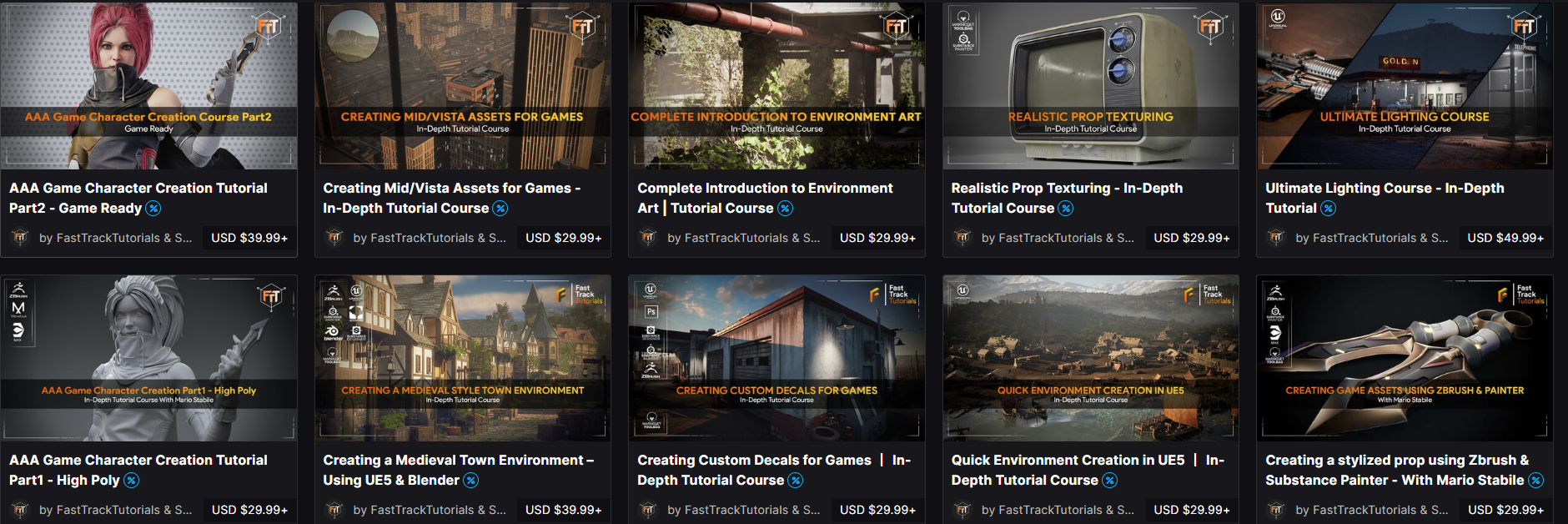Open Quick Environment Creation in UE5 title link

click(1088, 471)
